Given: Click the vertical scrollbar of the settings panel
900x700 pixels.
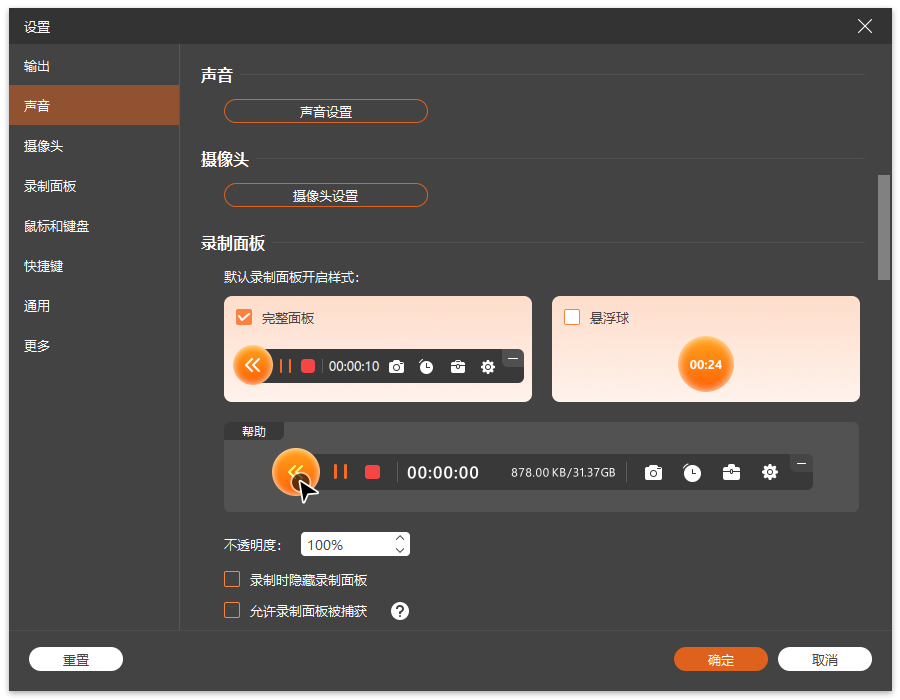Looking at the screenshot, I should [x=884, y=227].
